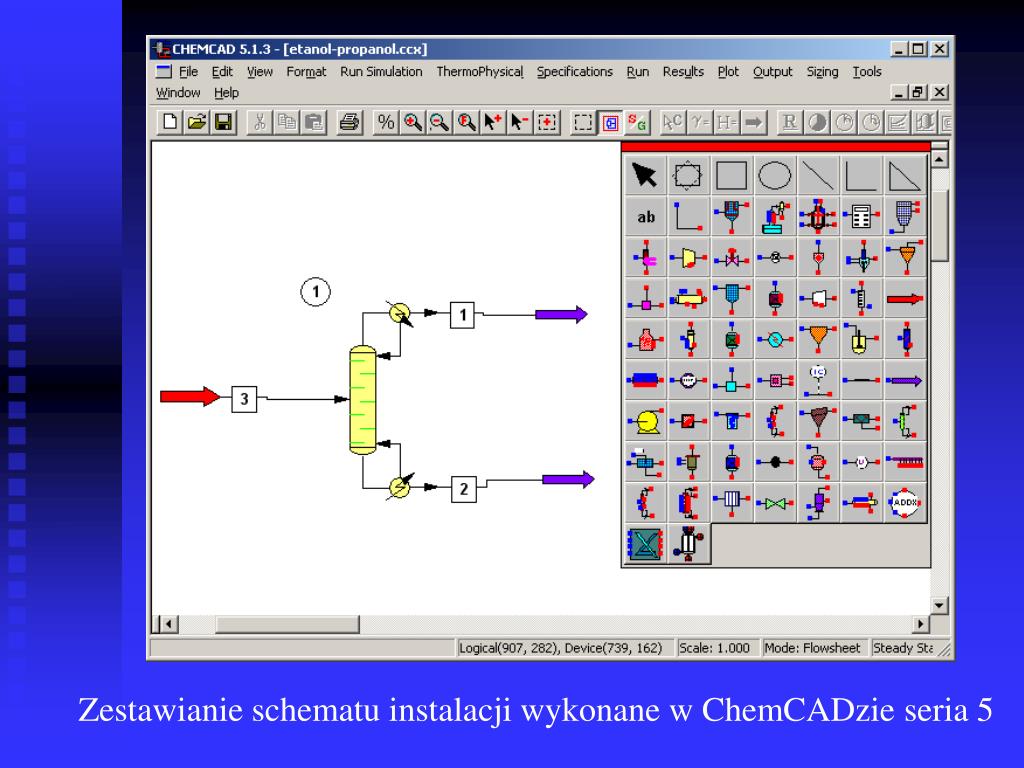Select the rectangle drawing tool in palette
The height and width of the screenshot is (768, 1024).
731,175
